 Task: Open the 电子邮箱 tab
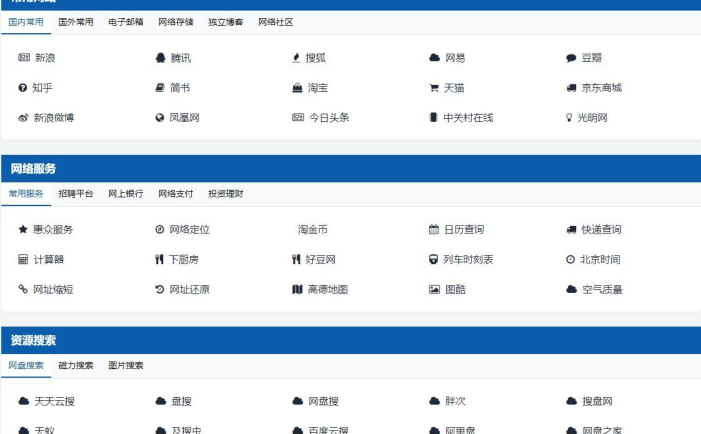(x=126, y=22)
